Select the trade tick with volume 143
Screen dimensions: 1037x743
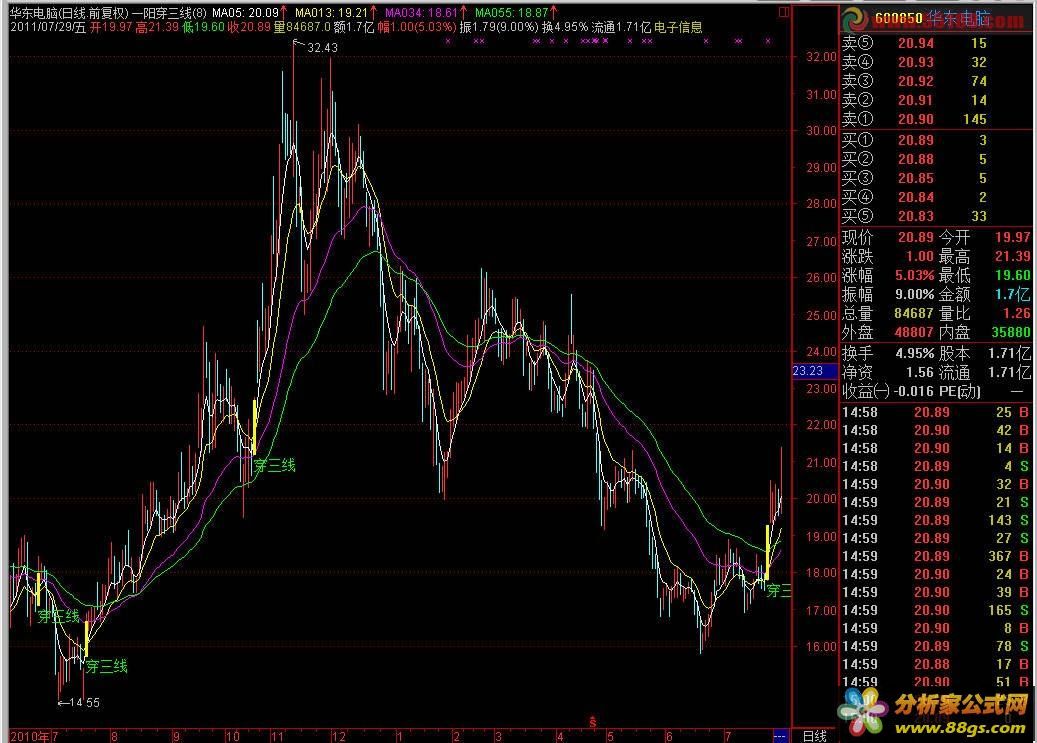(x=935, y=521)
